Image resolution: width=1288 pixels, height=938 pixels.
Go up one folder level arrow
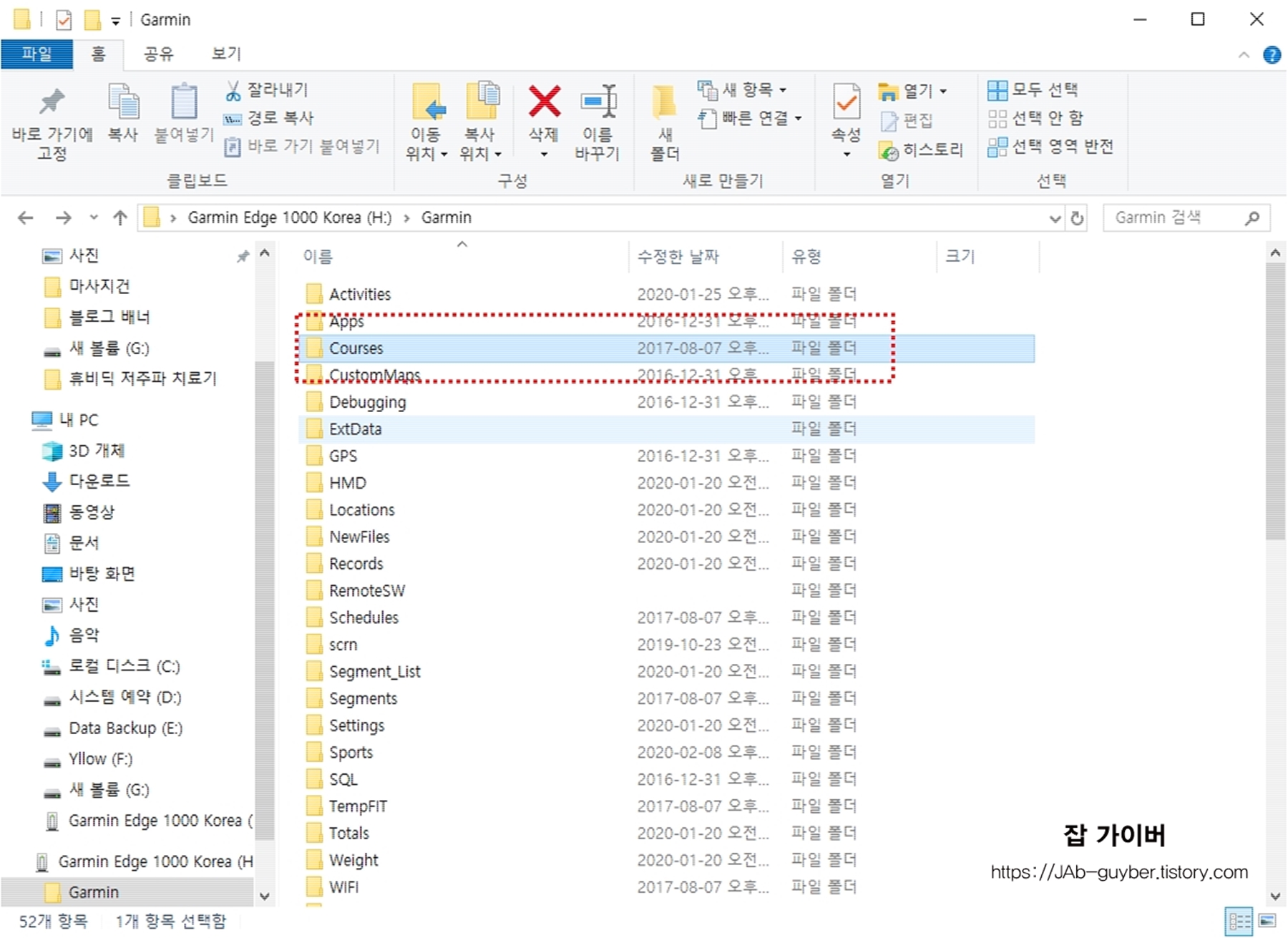[120, 218]
